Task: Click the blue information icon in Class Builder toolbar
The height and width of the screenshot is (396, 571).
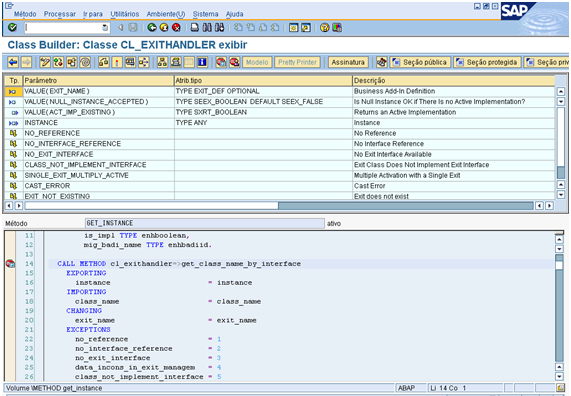Action: click(202, 62)
